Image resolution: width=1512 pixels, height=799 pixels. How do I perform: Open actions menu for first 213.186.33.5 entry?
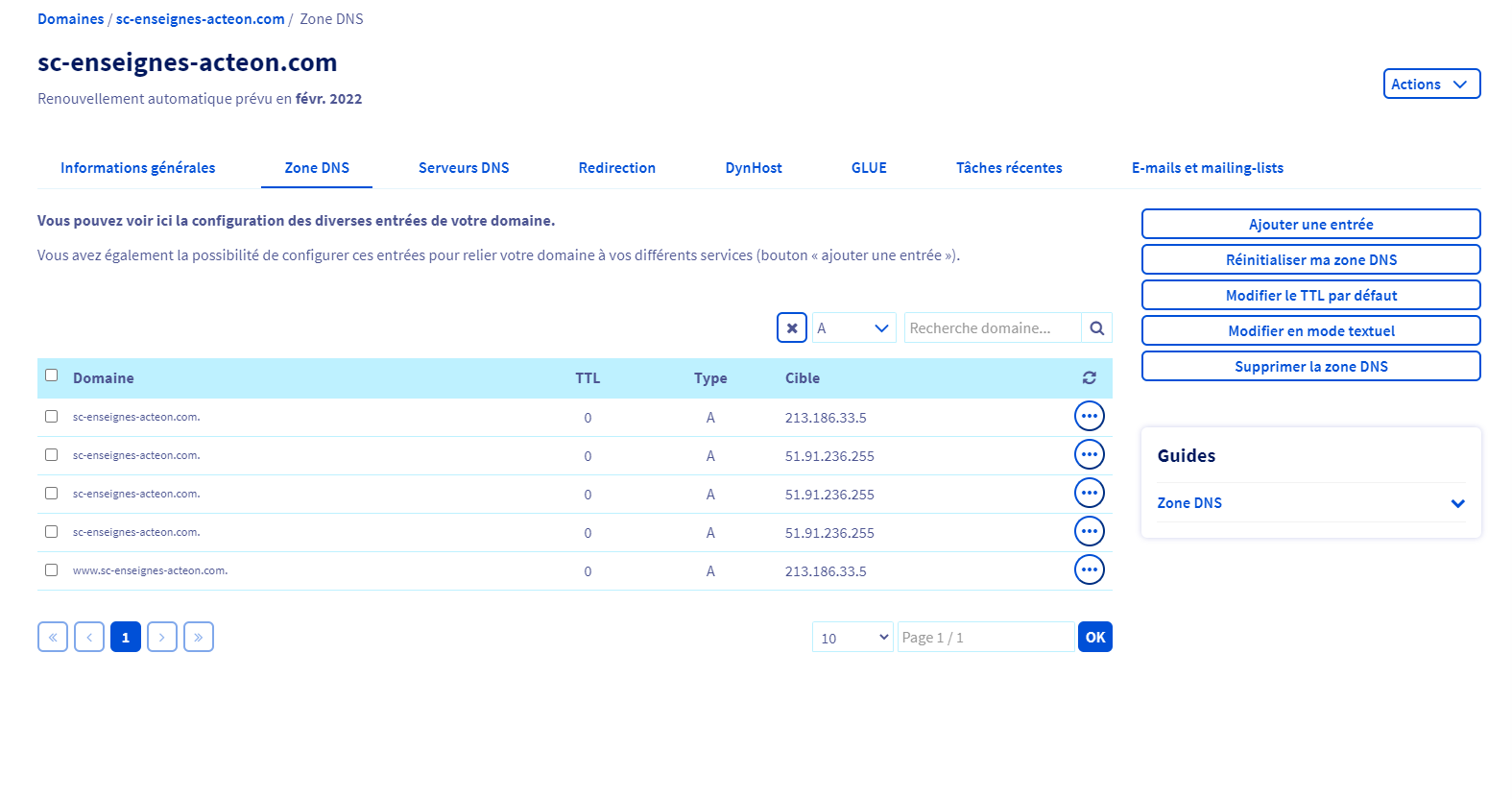click(x=1089, y=417)
